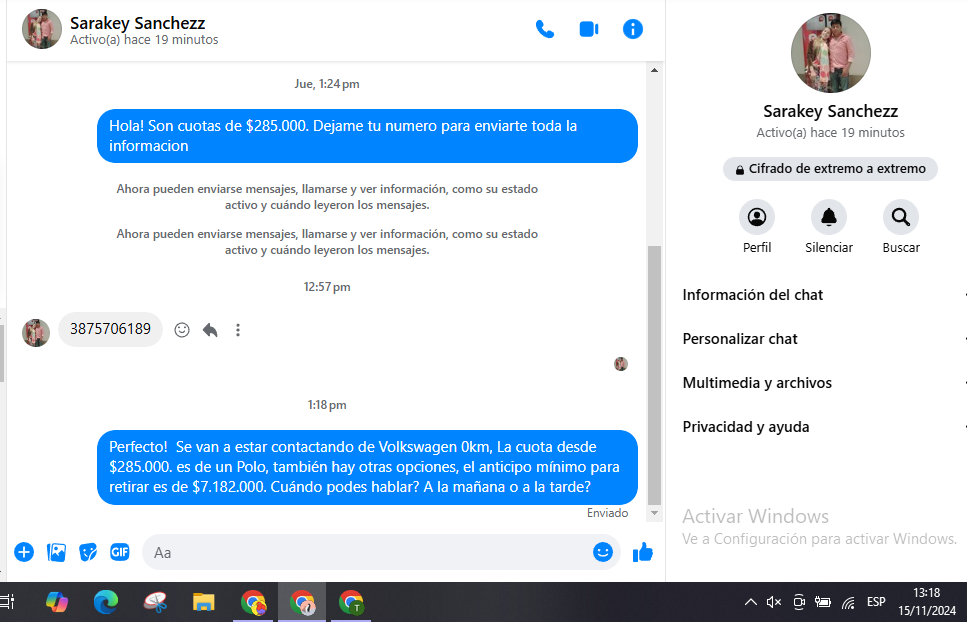The height and width of the screenshot is (622, 967).
Task: Open Snipping Tool from the taskbar
Action: [155, 602]
